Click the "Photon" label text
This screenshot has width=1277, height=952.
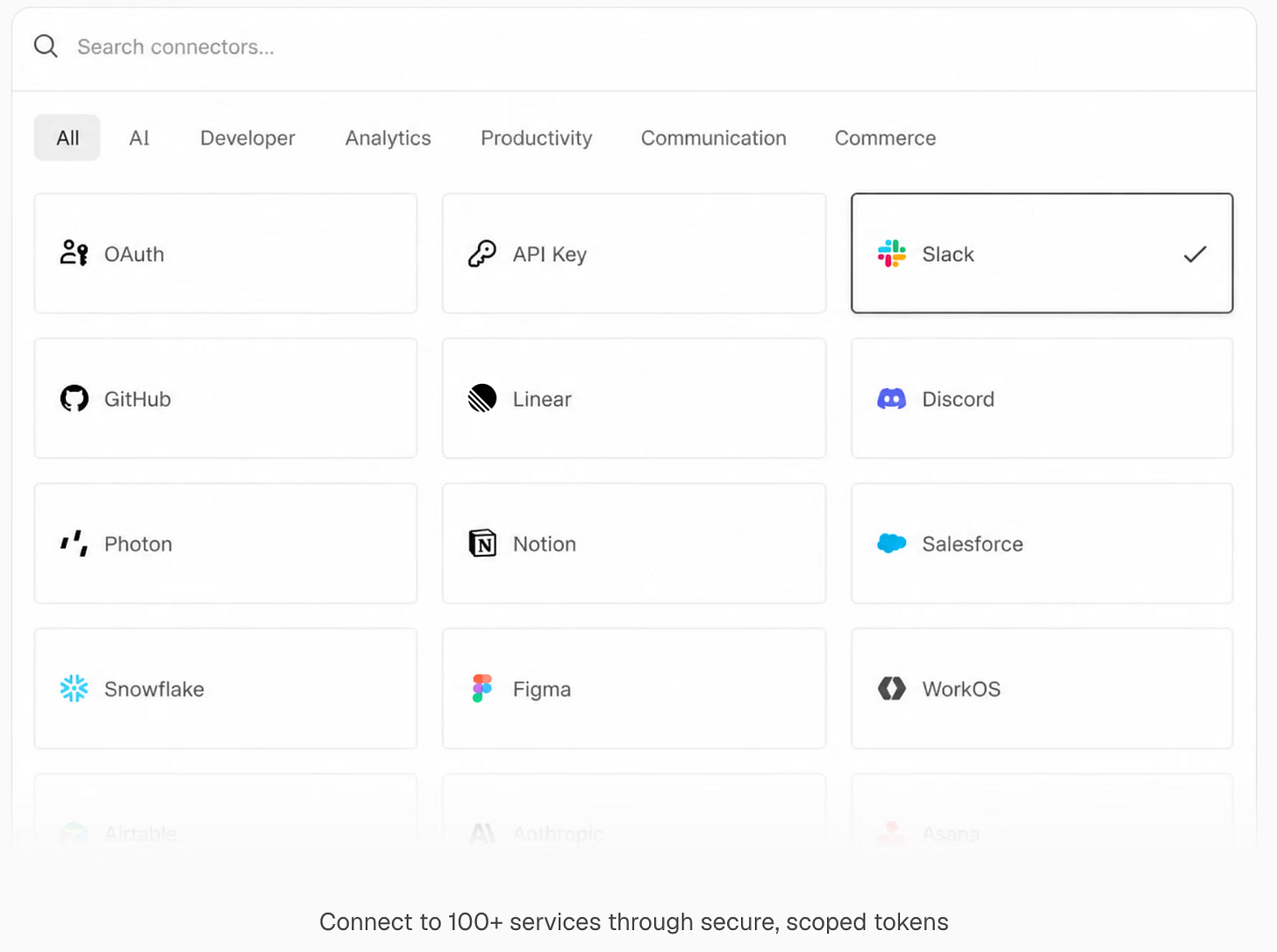pos(139,543)
